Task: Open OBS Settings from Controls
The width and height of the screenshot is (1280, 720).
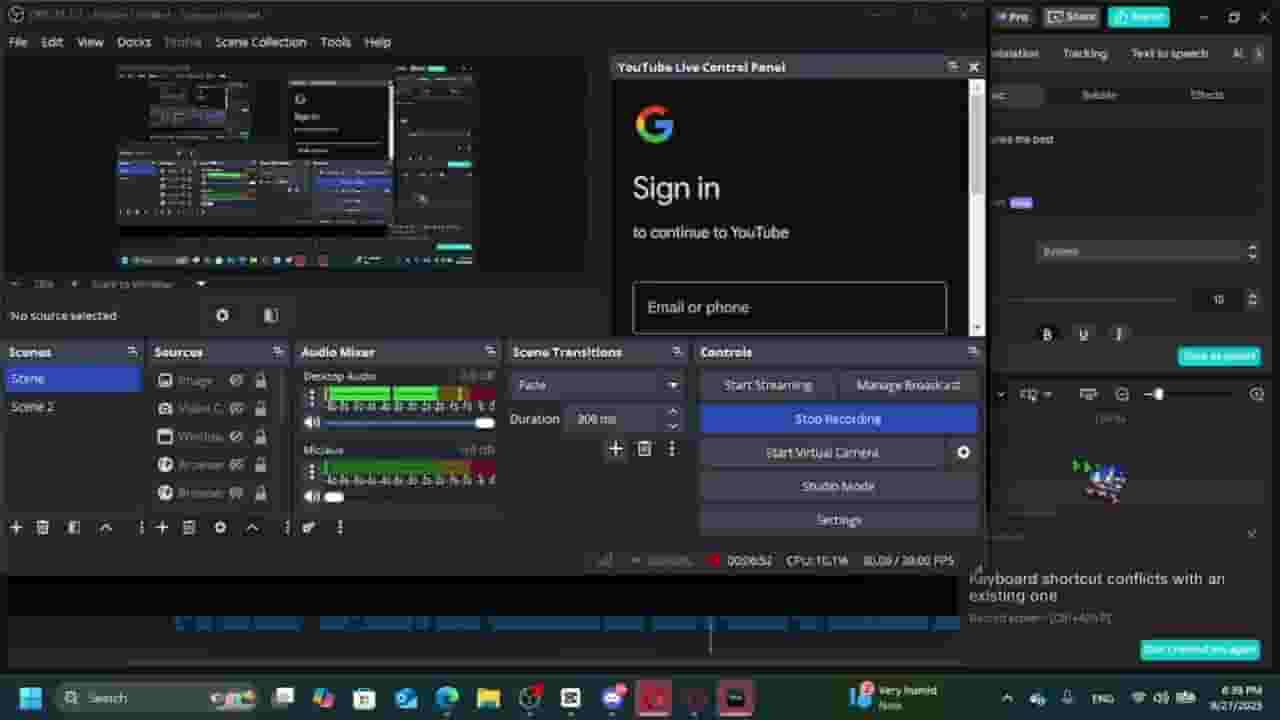Action: click(838, 520)
